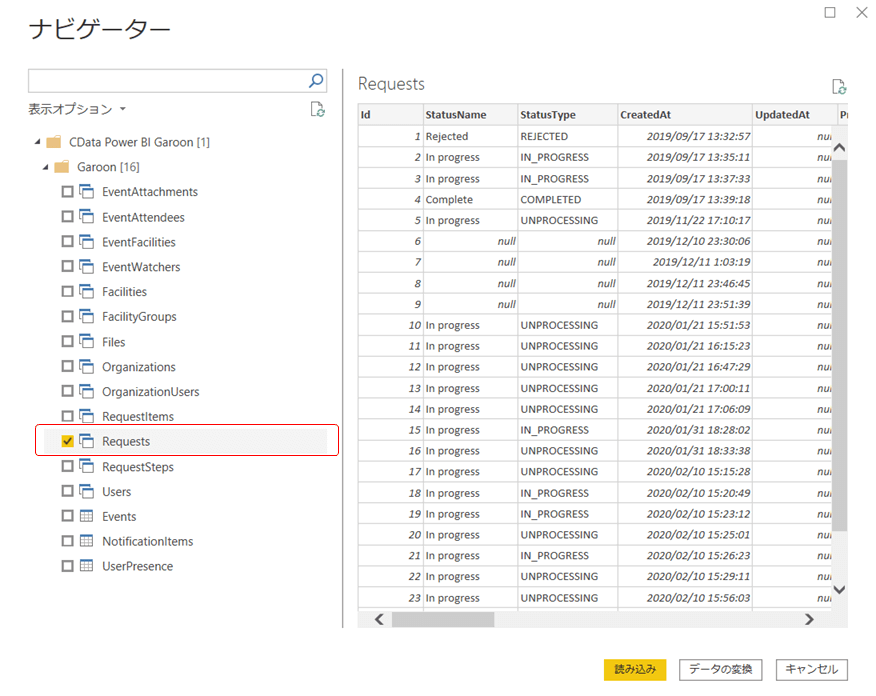This screenshot has height=696, width=876.
Task: Collapse the CData Power BI Garoon node
Action: pyautogui.click(x=37, y=142)
